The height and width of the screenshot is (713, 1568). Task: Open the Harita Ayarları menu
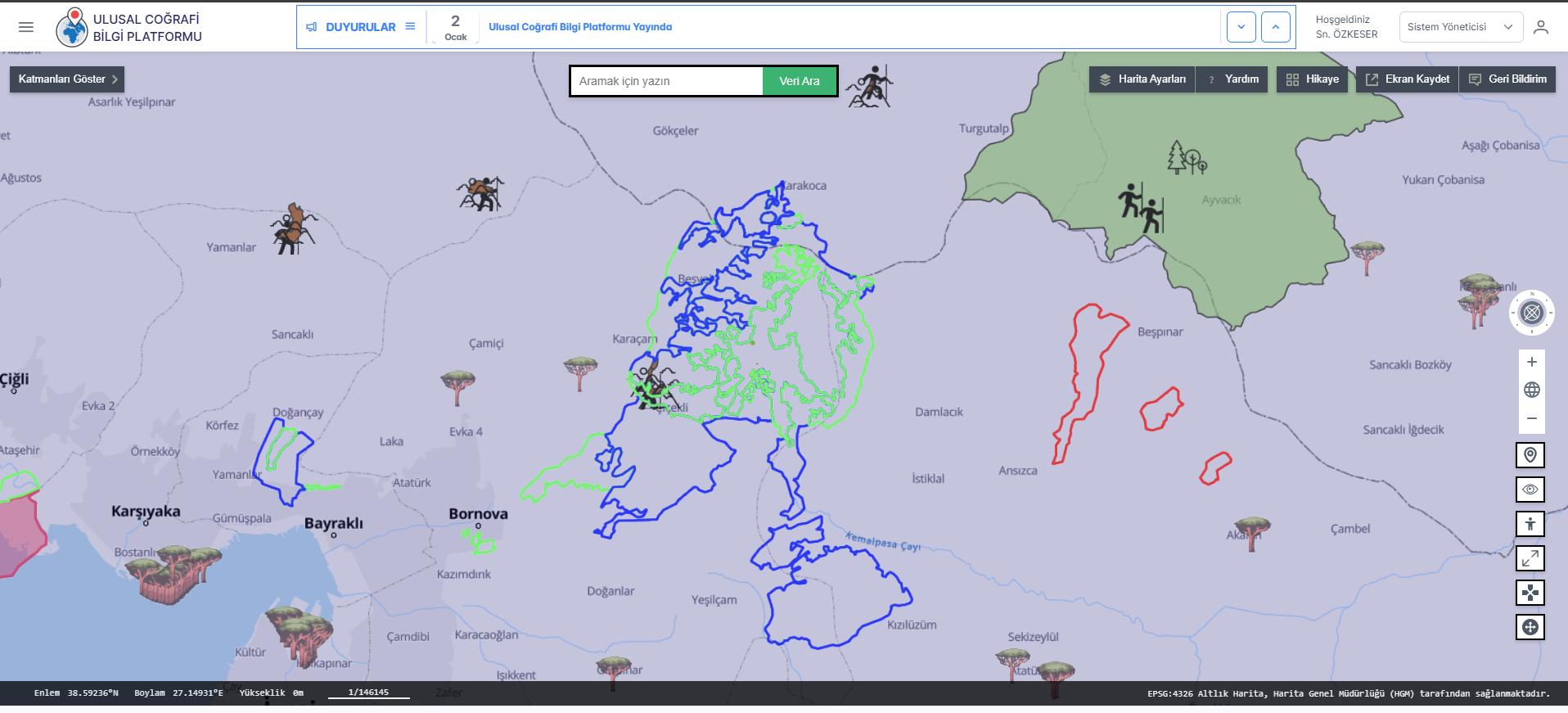coord(1142,79)
